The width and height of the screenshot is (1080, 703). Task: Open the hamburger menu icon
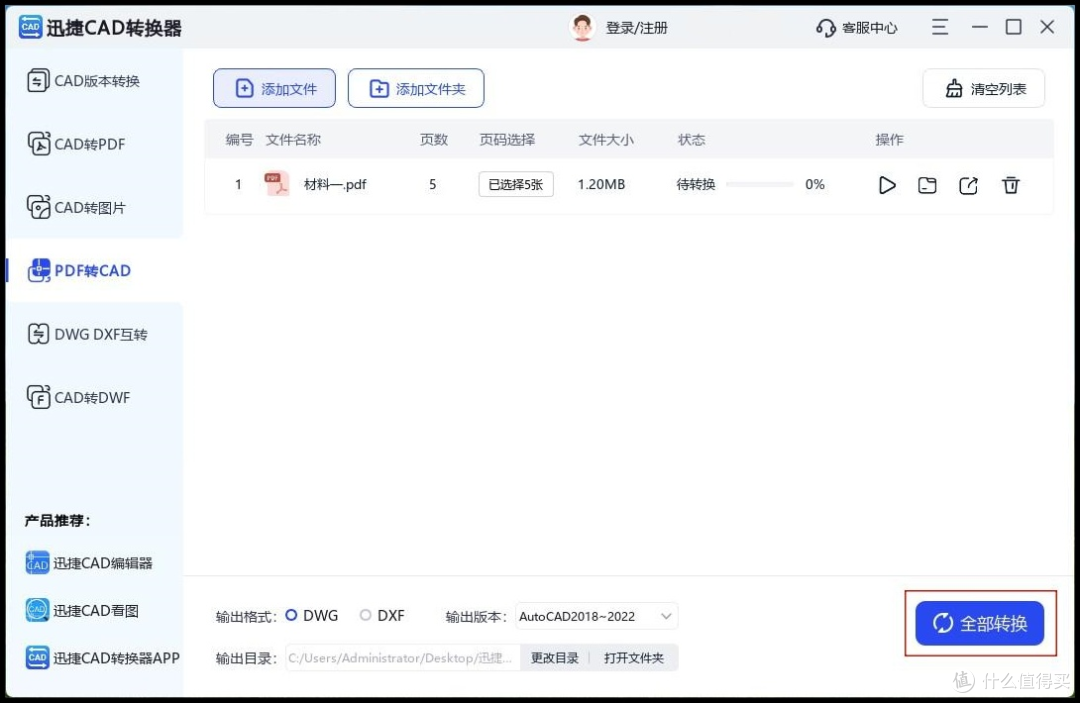click(x=940, y=28)
